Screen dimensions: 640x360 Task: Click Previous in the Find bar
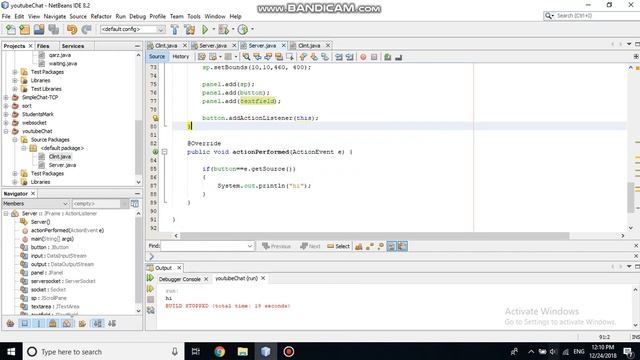point(276,246)
